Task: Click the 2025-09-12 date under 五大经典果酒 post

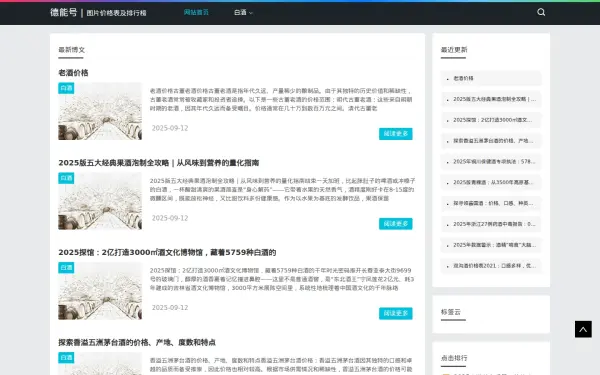Action: 170,218
